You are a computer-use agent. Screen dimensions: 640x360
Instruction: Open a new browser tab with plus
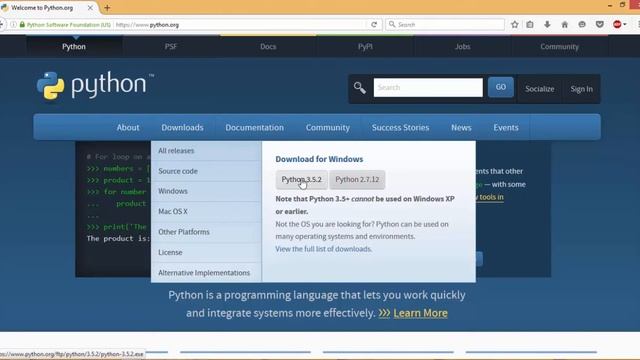tap(107, 7)
